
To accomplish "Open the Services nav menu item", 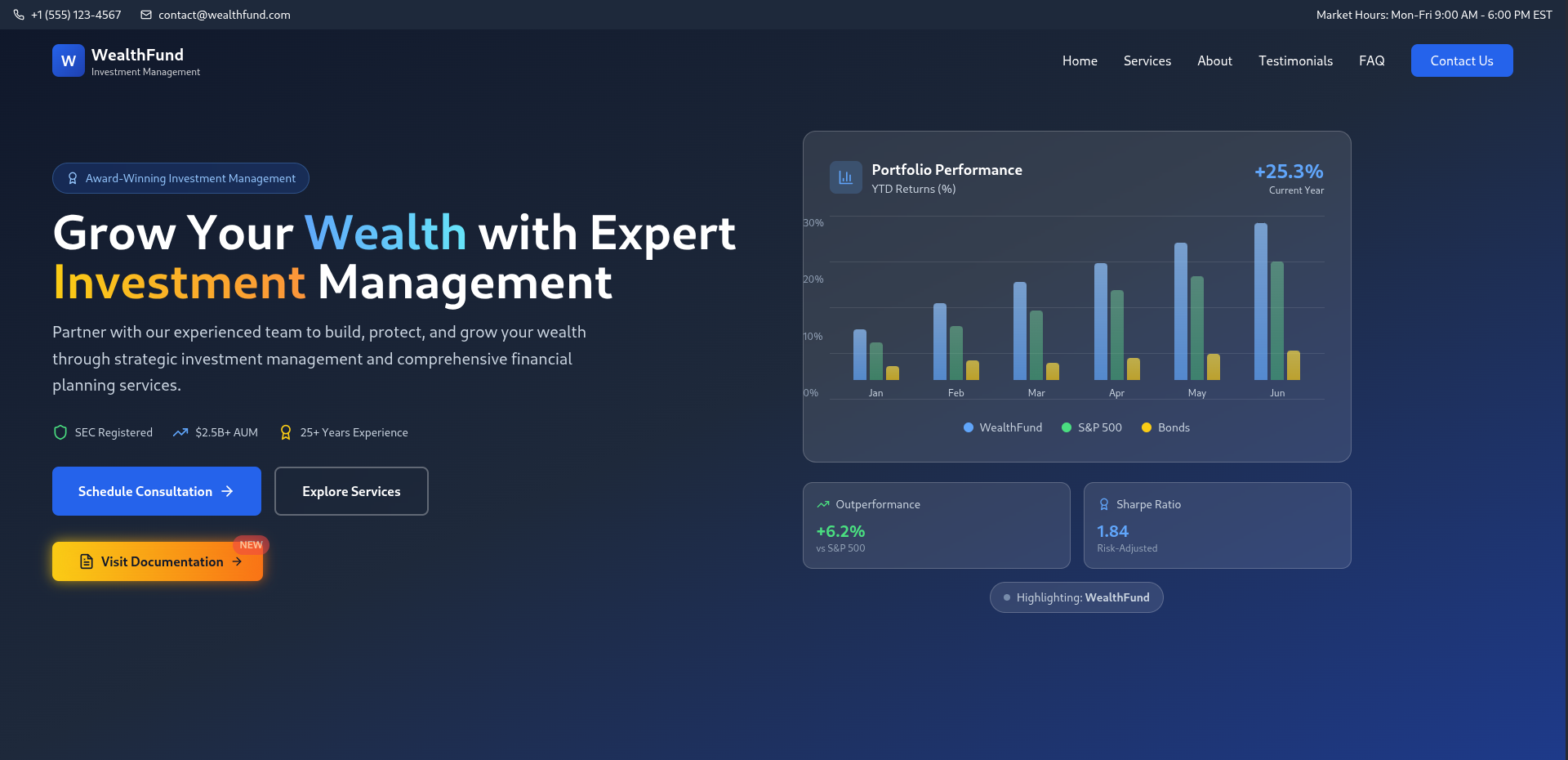I will click(1147, 60).
